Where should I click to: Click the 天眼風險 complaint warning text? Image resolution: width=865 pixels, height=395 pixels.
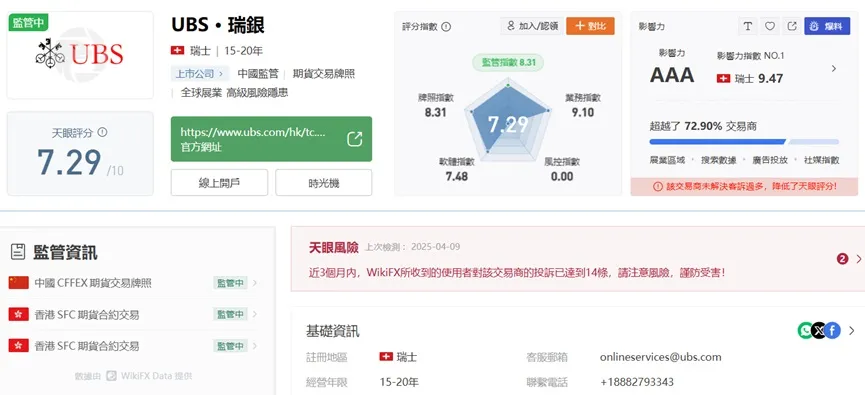click(x=516, y=273)
